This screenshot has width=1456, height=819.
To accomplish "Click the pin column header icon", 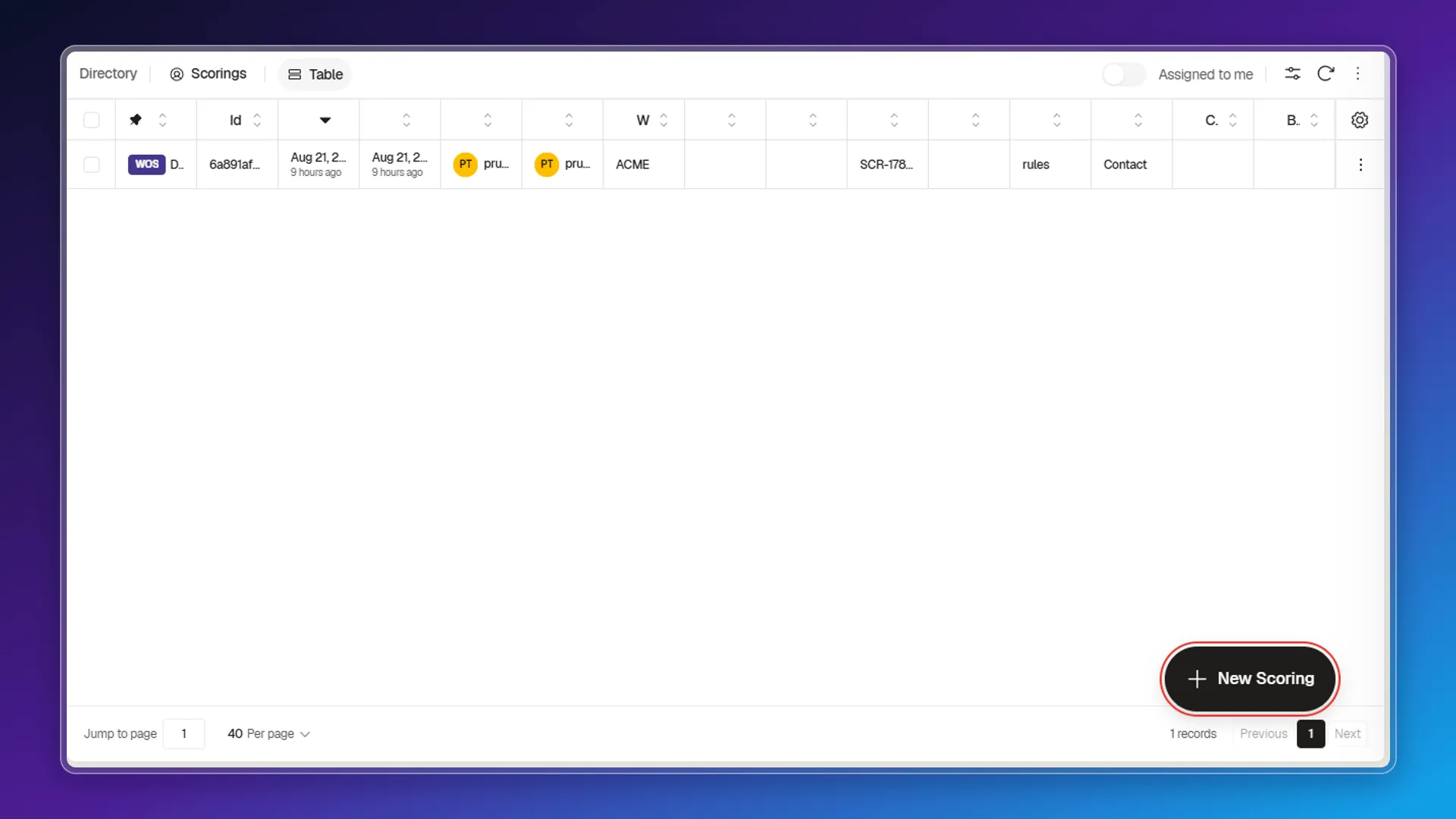I will pos(136,120).
